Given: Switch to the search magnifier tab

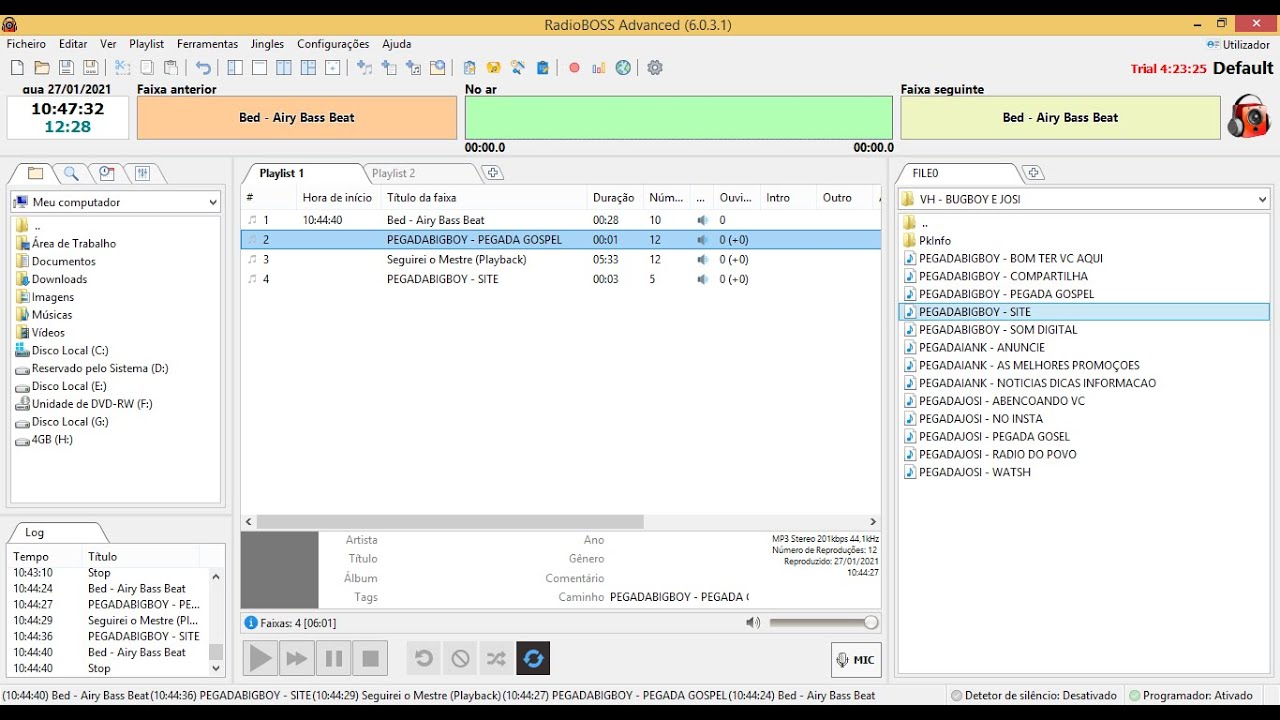Looking at the screenshot, I should point(71,173).
